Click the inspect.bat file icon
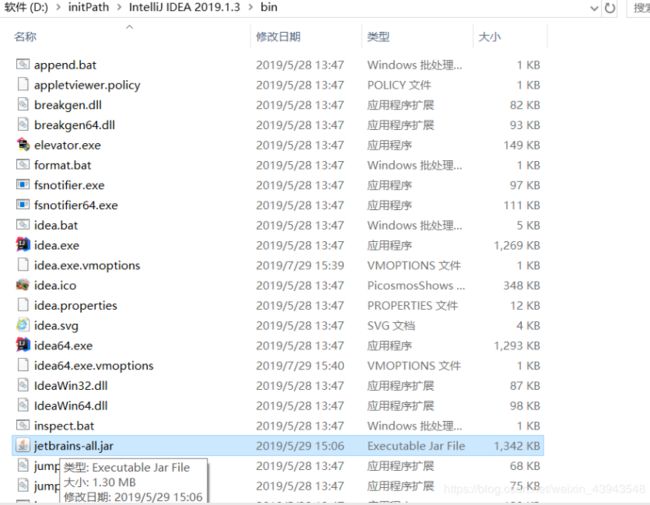This screenshot has height=505, width=650. click(x=23, y=425)
